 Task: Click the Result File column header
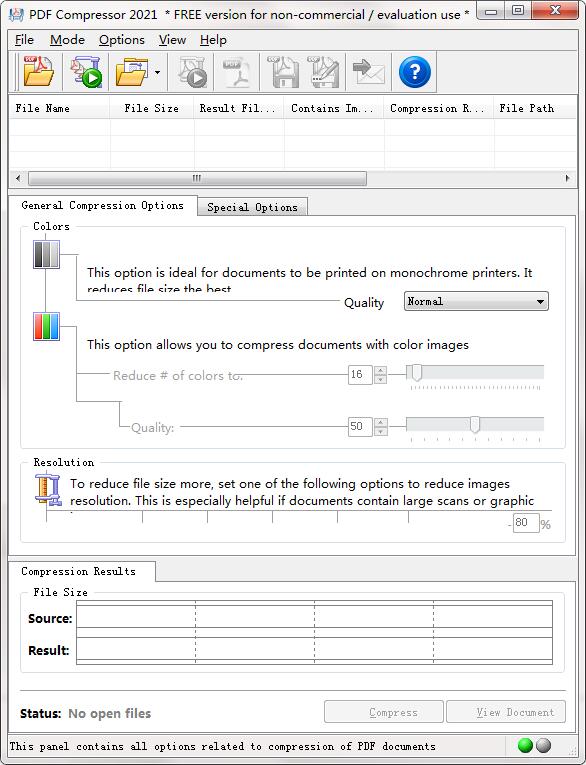pyautogui.click(x=239, y=108)
